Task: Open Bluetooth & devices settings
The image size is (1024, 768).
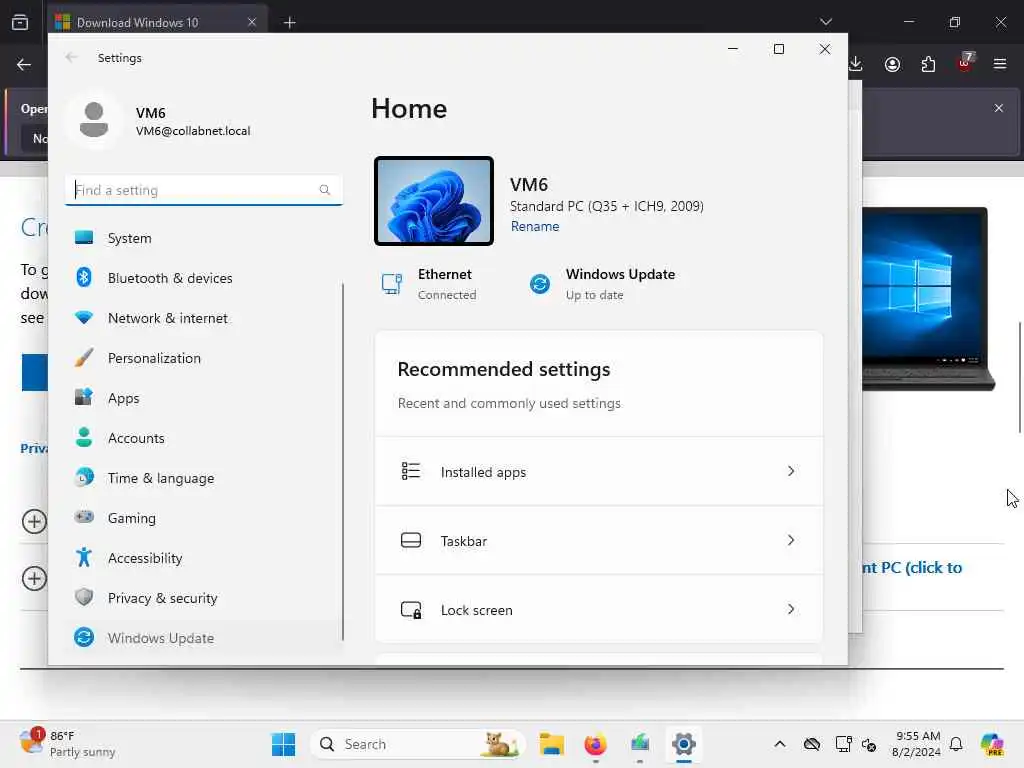Action: pos(204,278)
